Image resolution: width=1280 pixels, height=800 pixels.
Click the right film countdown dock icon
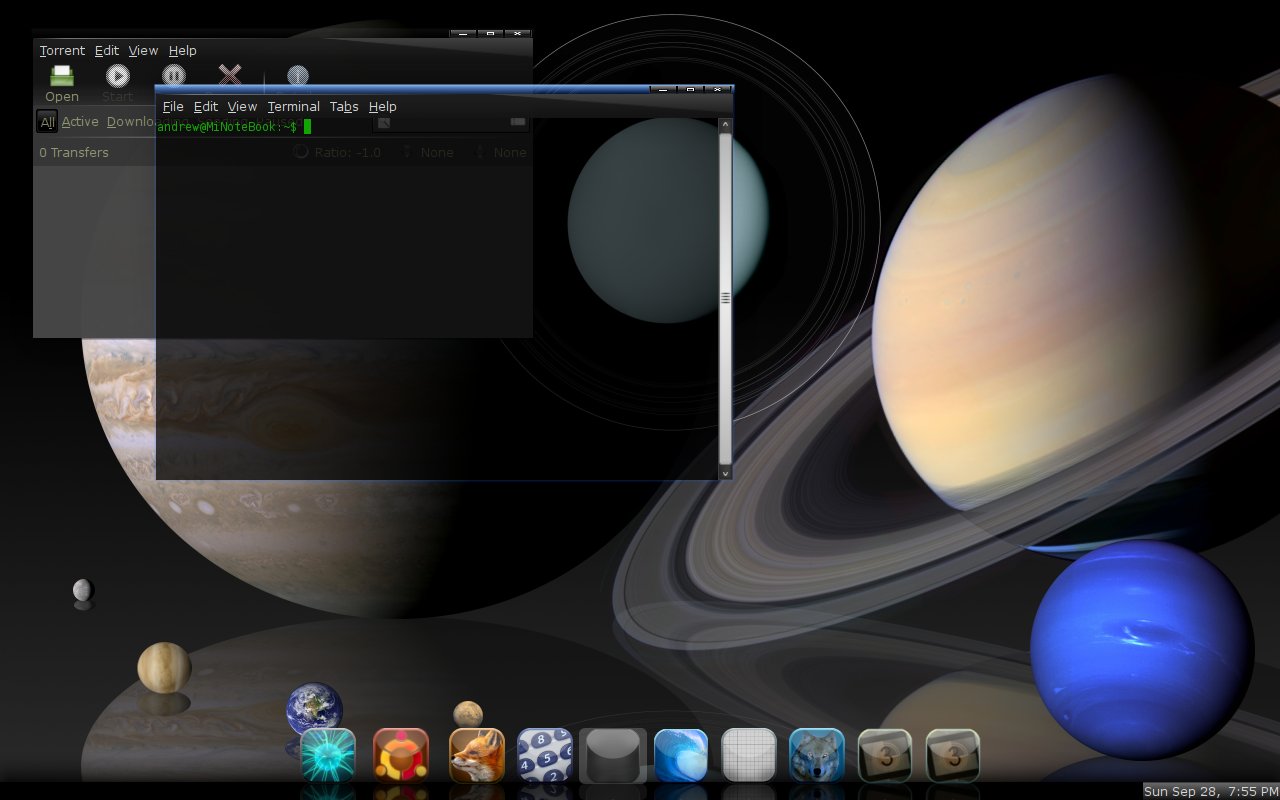953,755
